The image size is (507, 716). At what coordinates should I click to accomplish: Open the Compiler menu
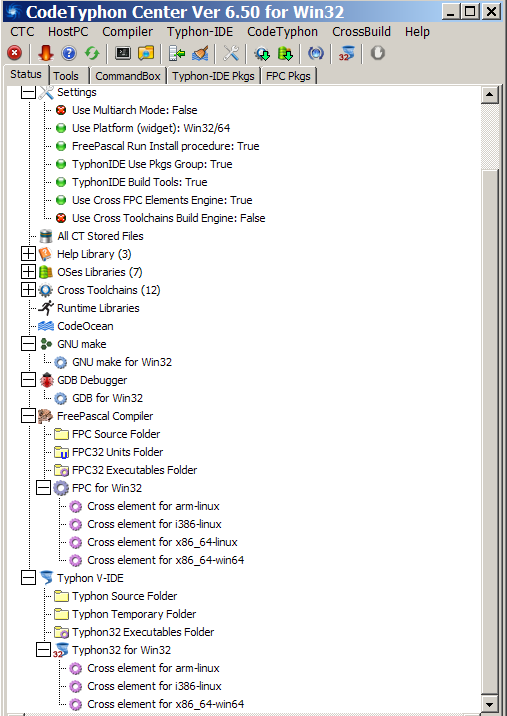click(x=127, y=32)
